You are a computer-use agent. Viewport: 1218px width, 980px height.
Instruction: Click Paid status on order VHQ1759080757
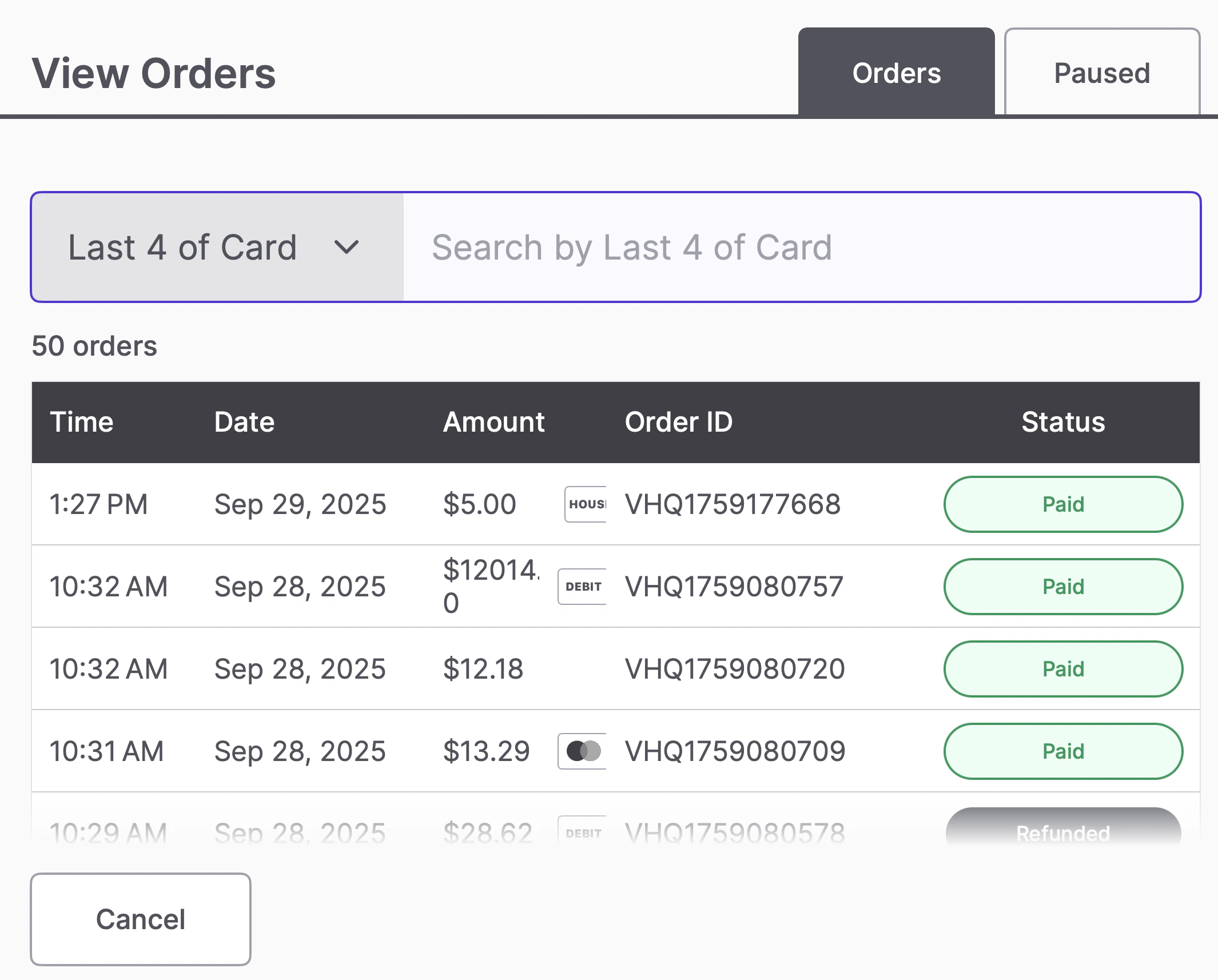1062,587
